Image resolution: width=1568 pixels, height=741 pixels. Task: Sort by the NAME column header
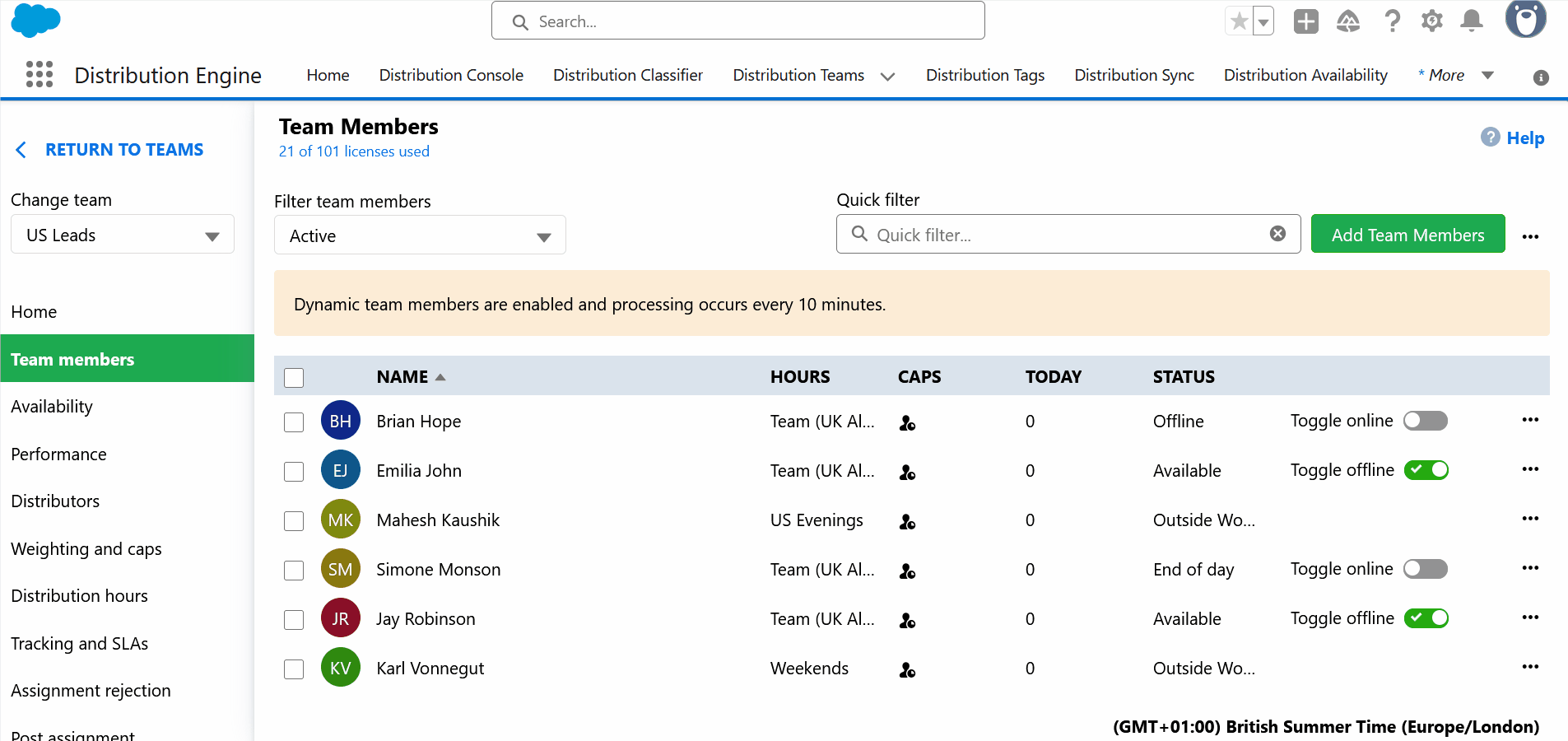(411, 377)
